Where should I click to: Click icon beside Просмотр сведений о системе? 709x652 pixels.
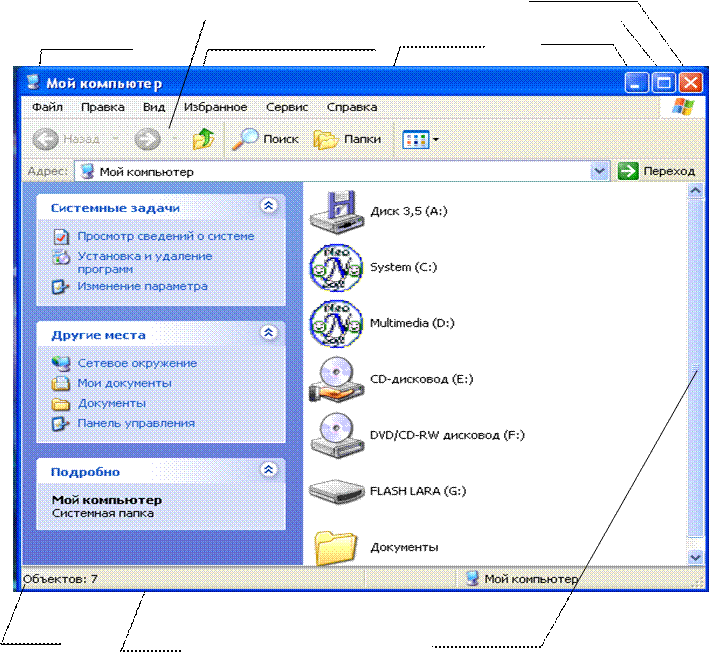61,236
